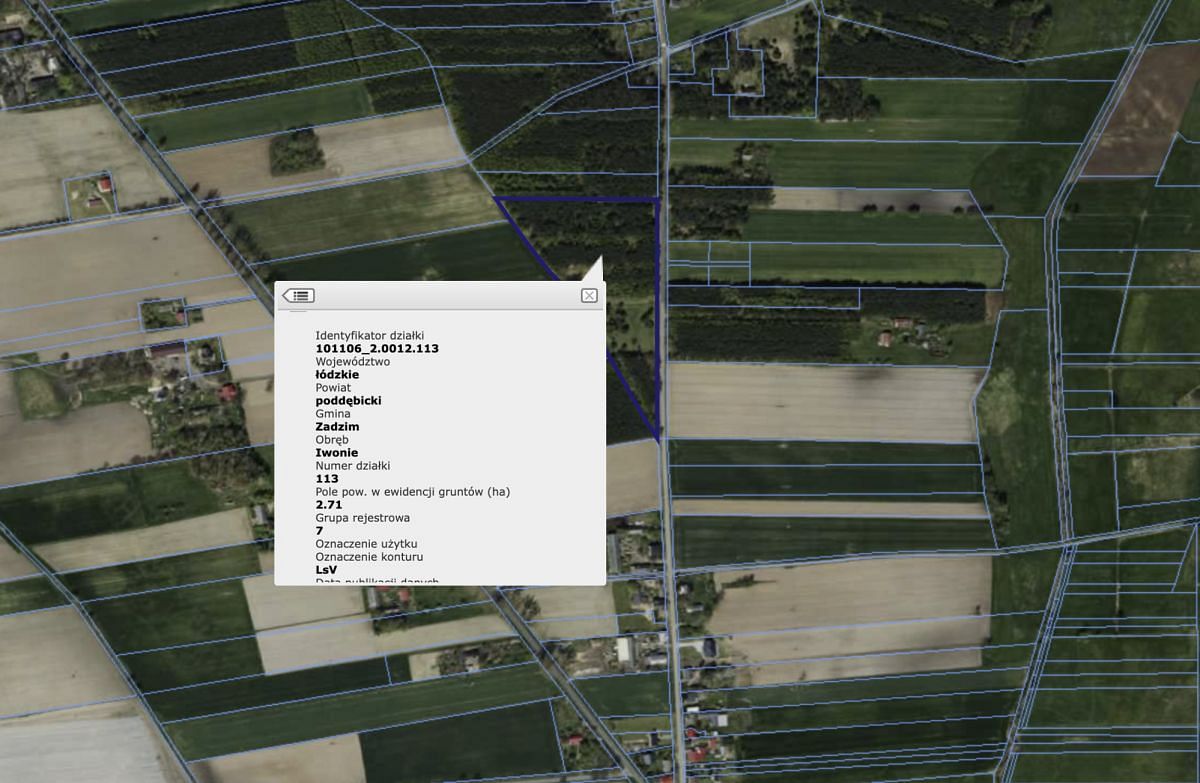
Task: Click the poddębicki county value
Action: coord(348,401)
